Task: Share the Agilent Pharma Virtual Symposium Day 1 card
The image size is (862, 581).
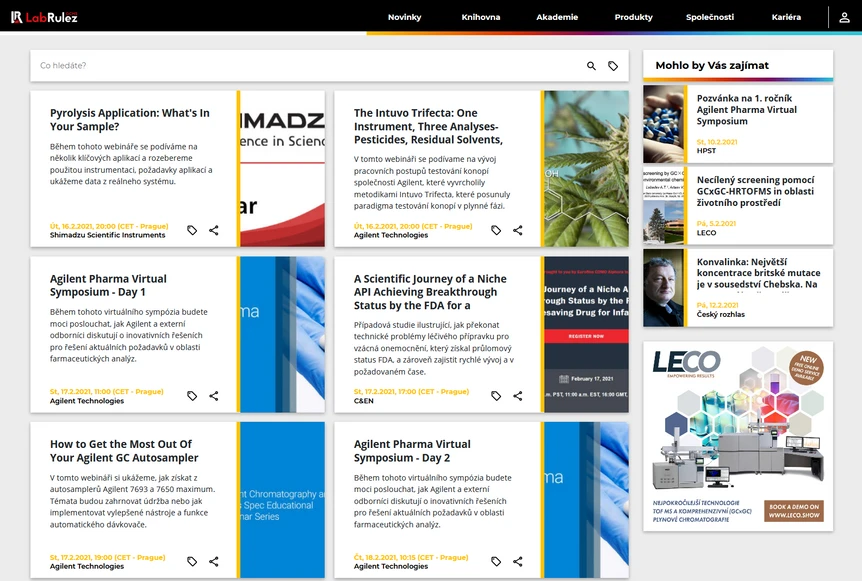Action: [213, 395]
